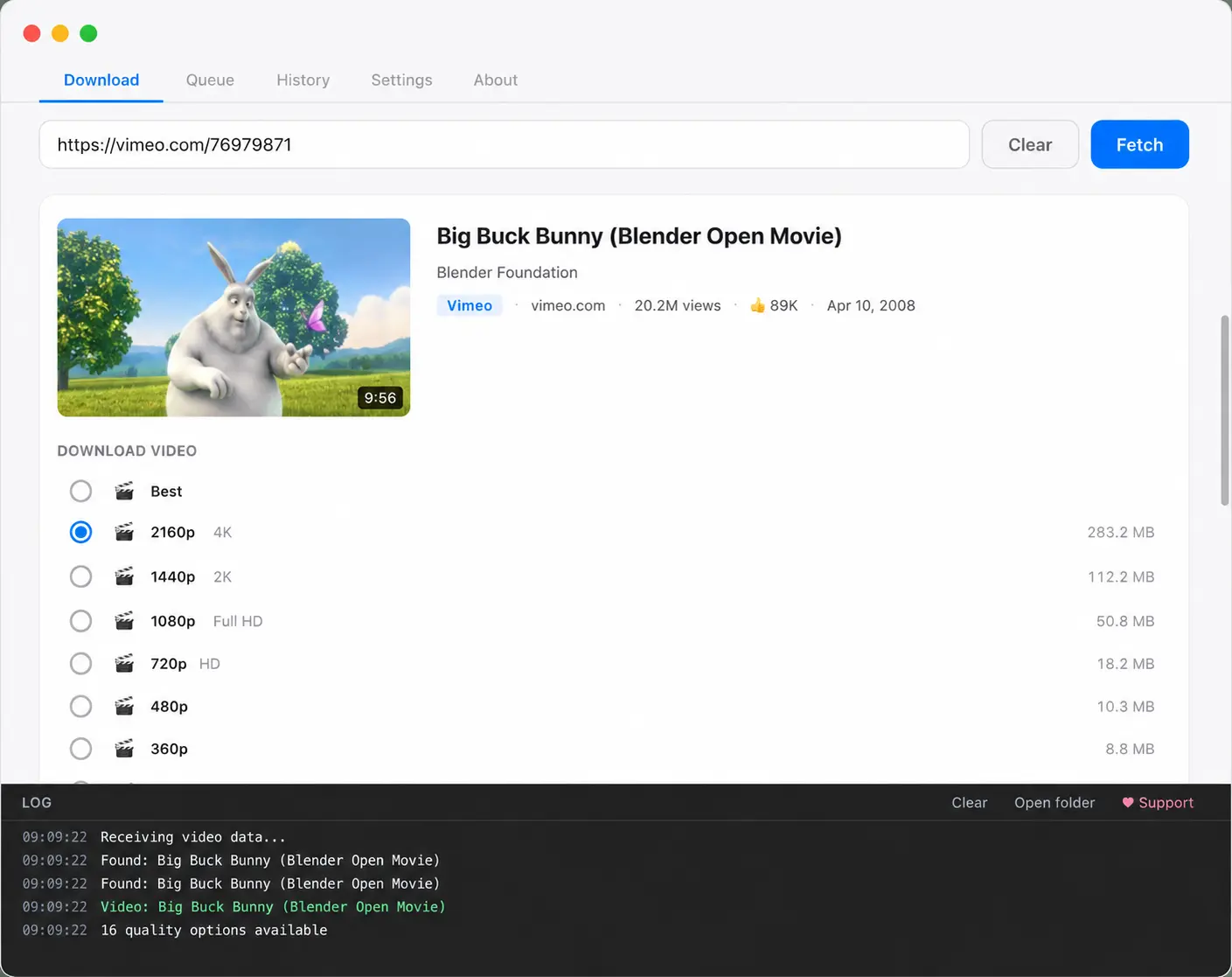Click the DOWNLOAD VIDEO section heading
1232x977 pixels.
(127, 450)
